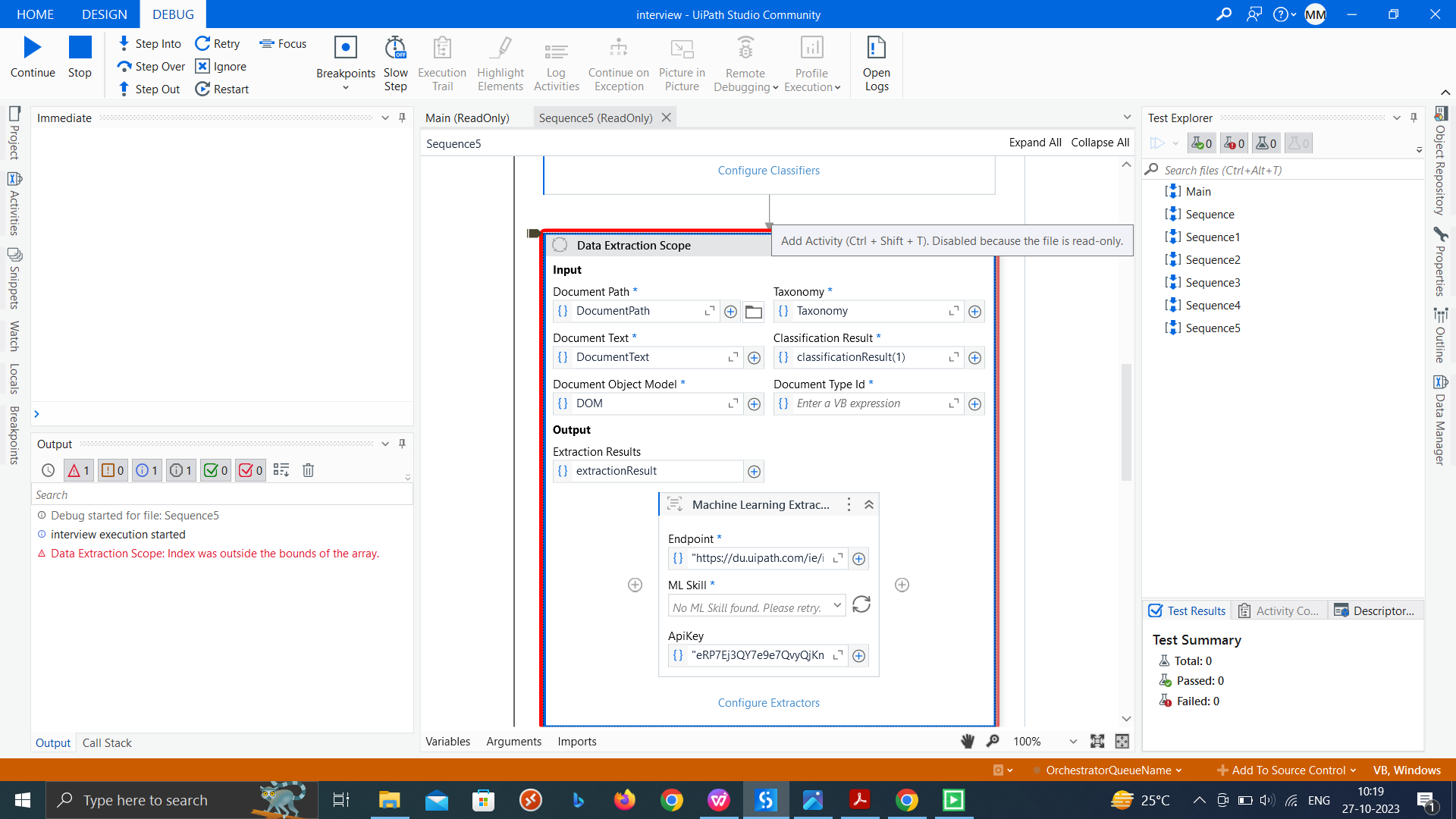
Task: Click the Restart debug button
Action: (x=221, y=89)
